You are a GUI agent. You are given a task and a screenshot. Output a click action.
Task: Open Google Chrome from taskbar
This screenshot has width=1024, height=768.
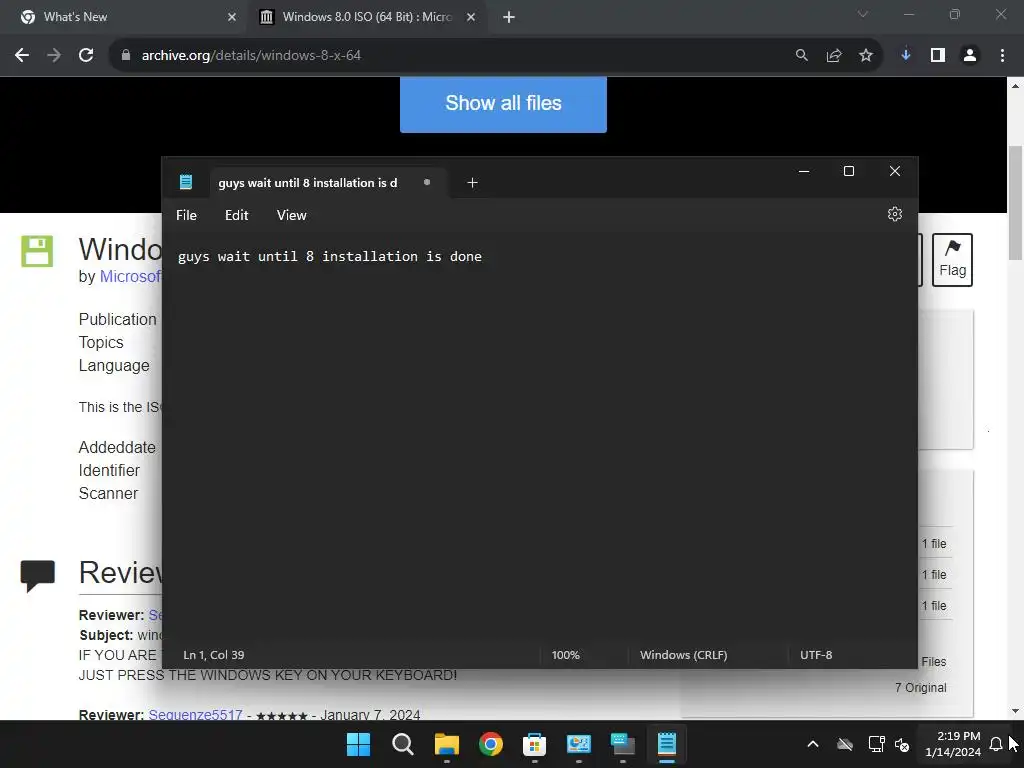(x=490, y=744)
